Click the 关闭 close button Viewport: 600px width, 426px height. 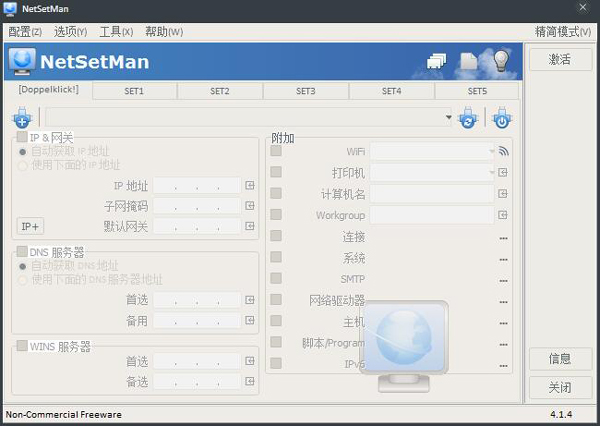pyautogui.click(x=560, y=388)
